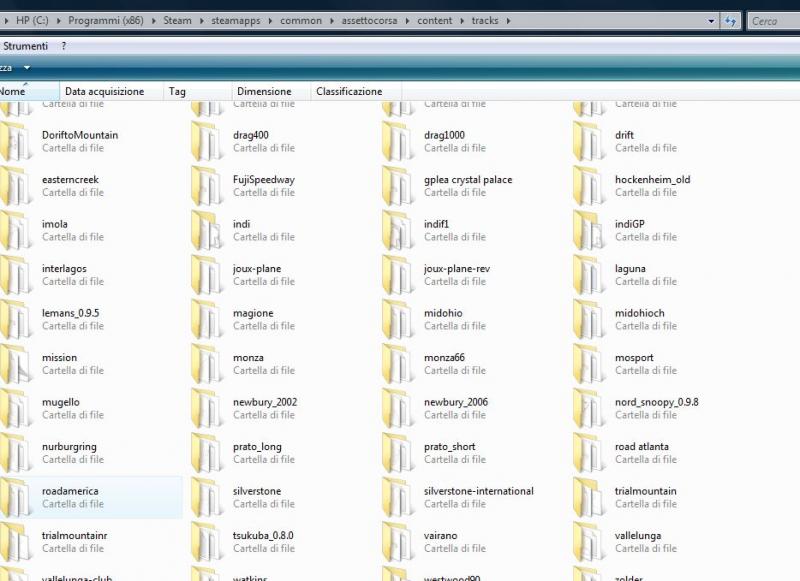The width and height of the screenshot is (800, 581).
Task: Click the monza folder icon
Action: pyautogui.click(x=207, y=364)
